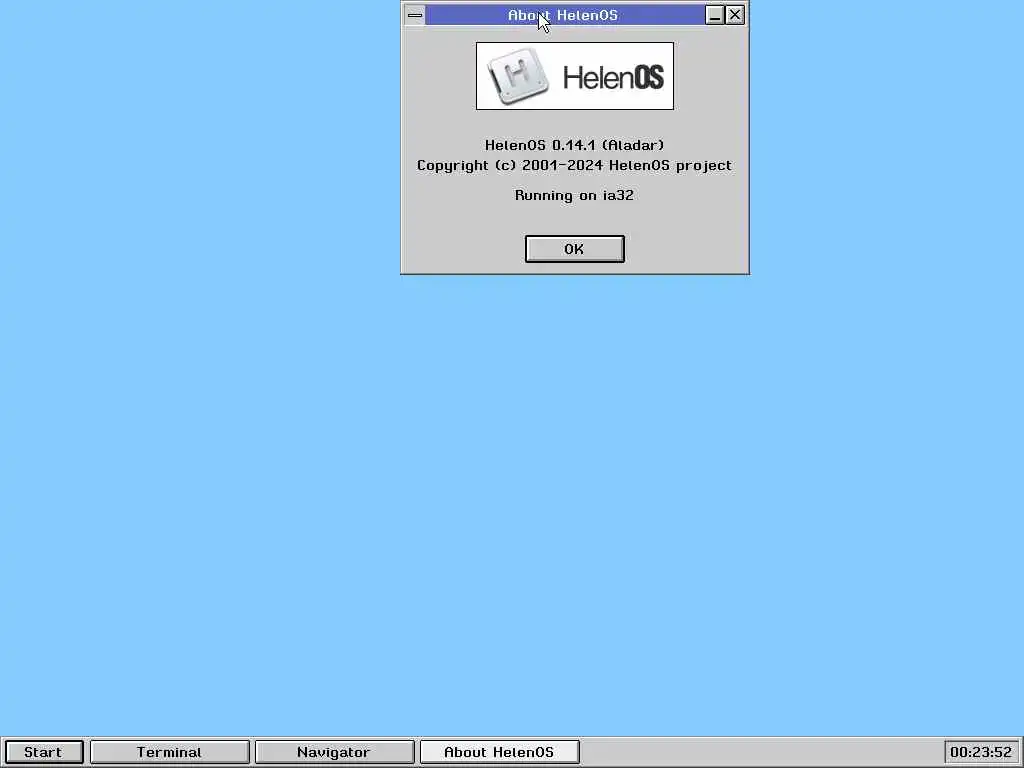Open the Start menu
Screen dimensions: 1024x768
44,752
